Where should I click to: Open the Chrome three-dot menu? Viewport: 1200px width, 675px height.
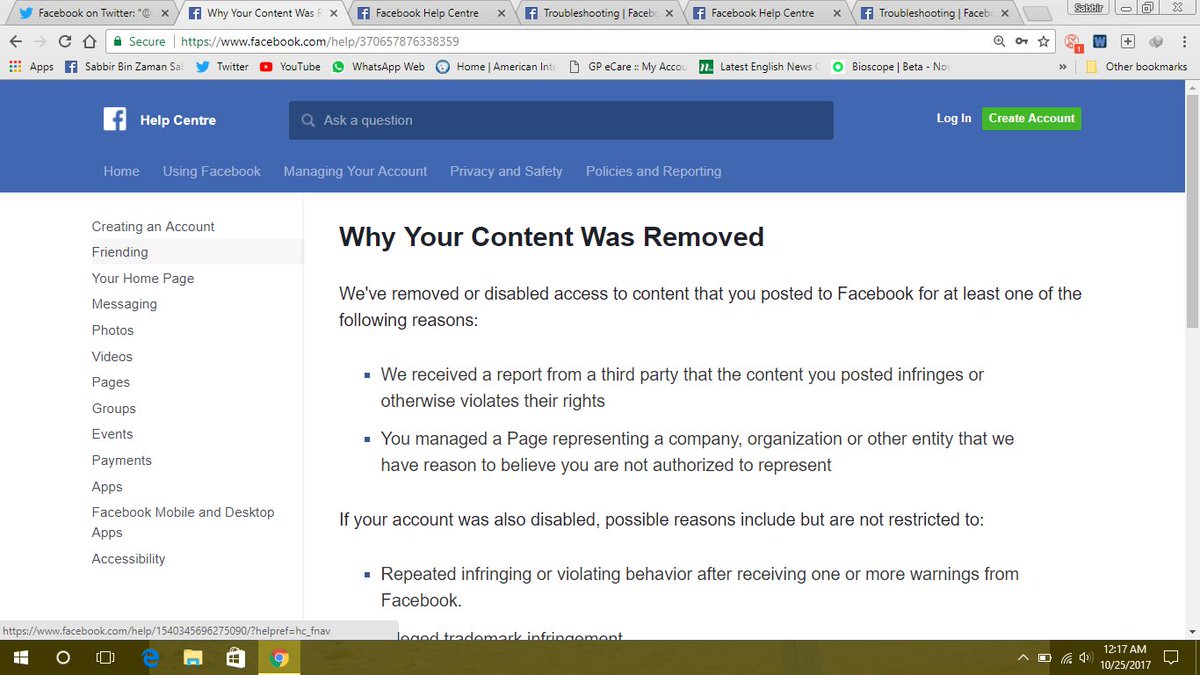pyautogui.click(x=1184, y=42)
